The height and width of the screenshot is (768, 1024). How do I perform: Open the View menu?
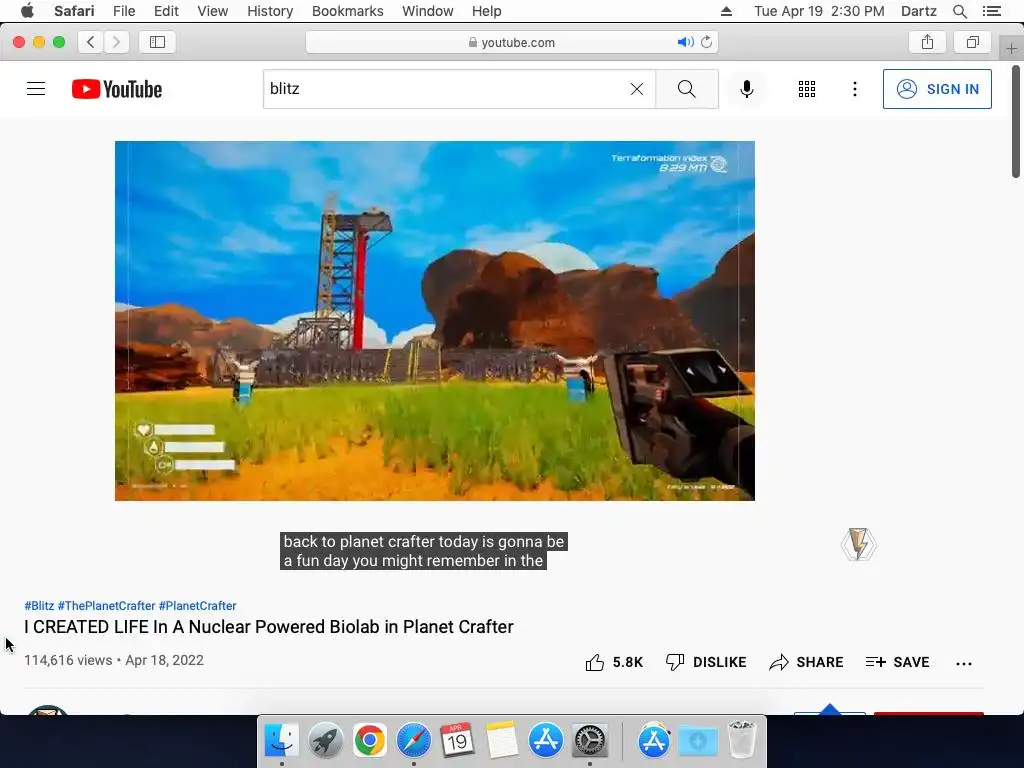tap(212, 11)
